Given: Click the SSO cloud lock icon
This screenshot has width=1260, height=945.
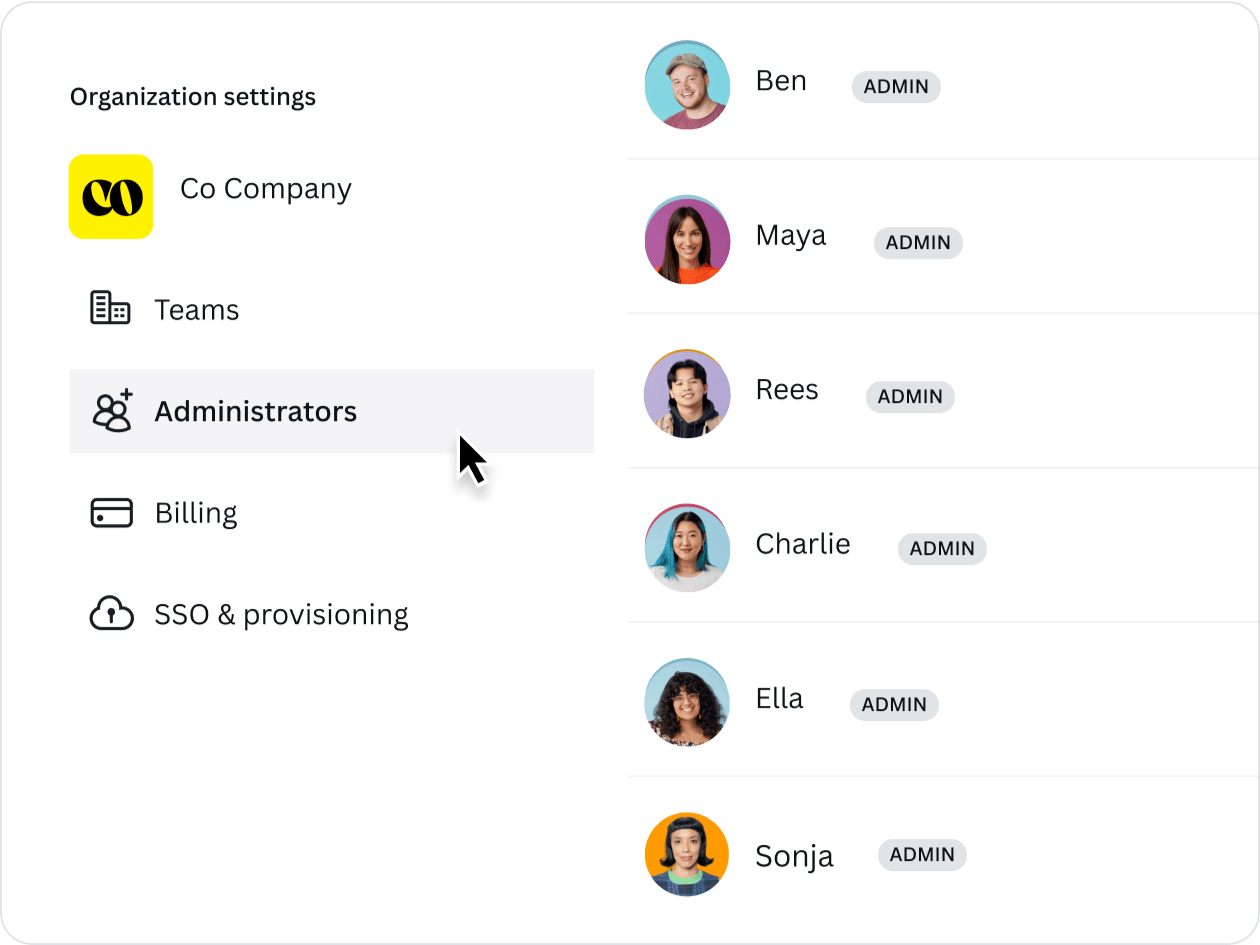Looking at the screenshot, I should (x=111, y=613).
